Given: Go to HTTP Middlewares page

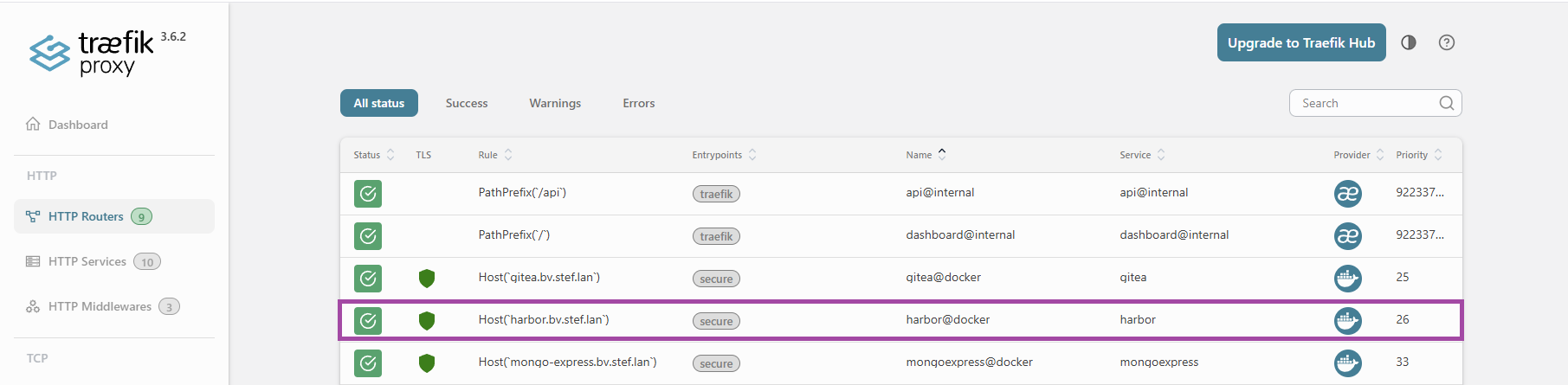Looking at the screenshot, I should tap(100, 306).
